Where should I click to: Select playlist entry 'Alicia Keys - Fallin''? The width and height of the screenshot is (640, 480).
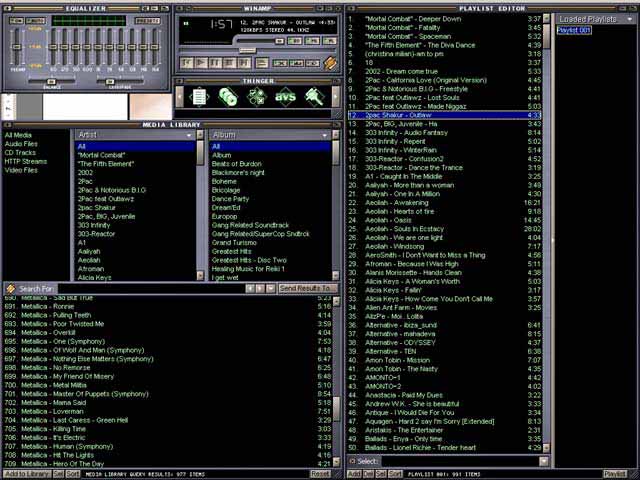pos(393,290)
